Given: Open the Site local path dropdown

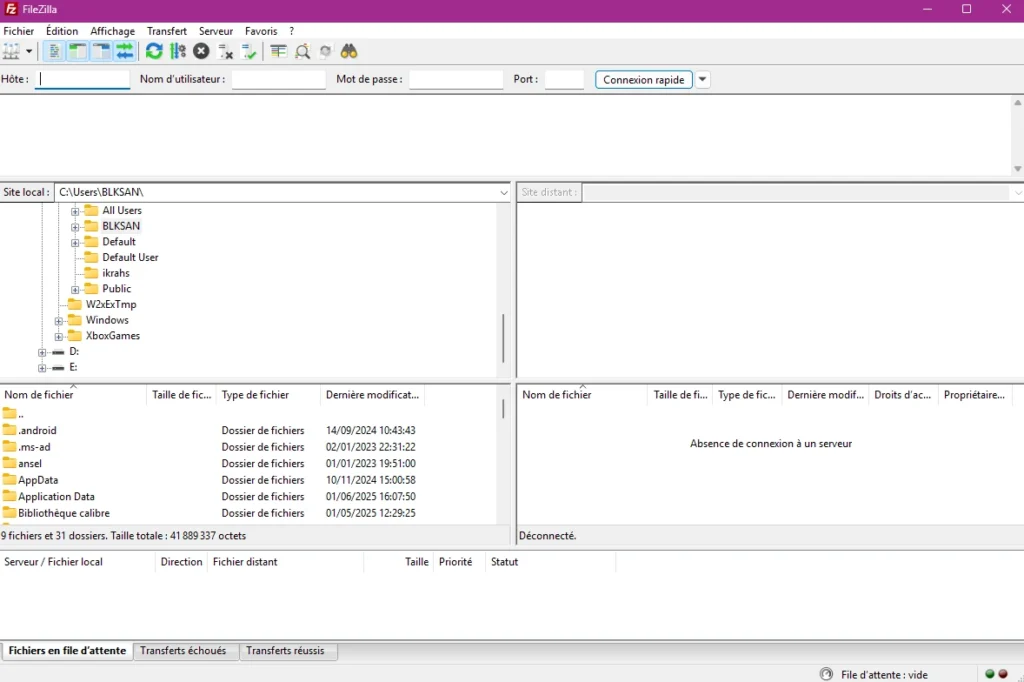Looking at the screenshot, I should (x=504, y=193).
